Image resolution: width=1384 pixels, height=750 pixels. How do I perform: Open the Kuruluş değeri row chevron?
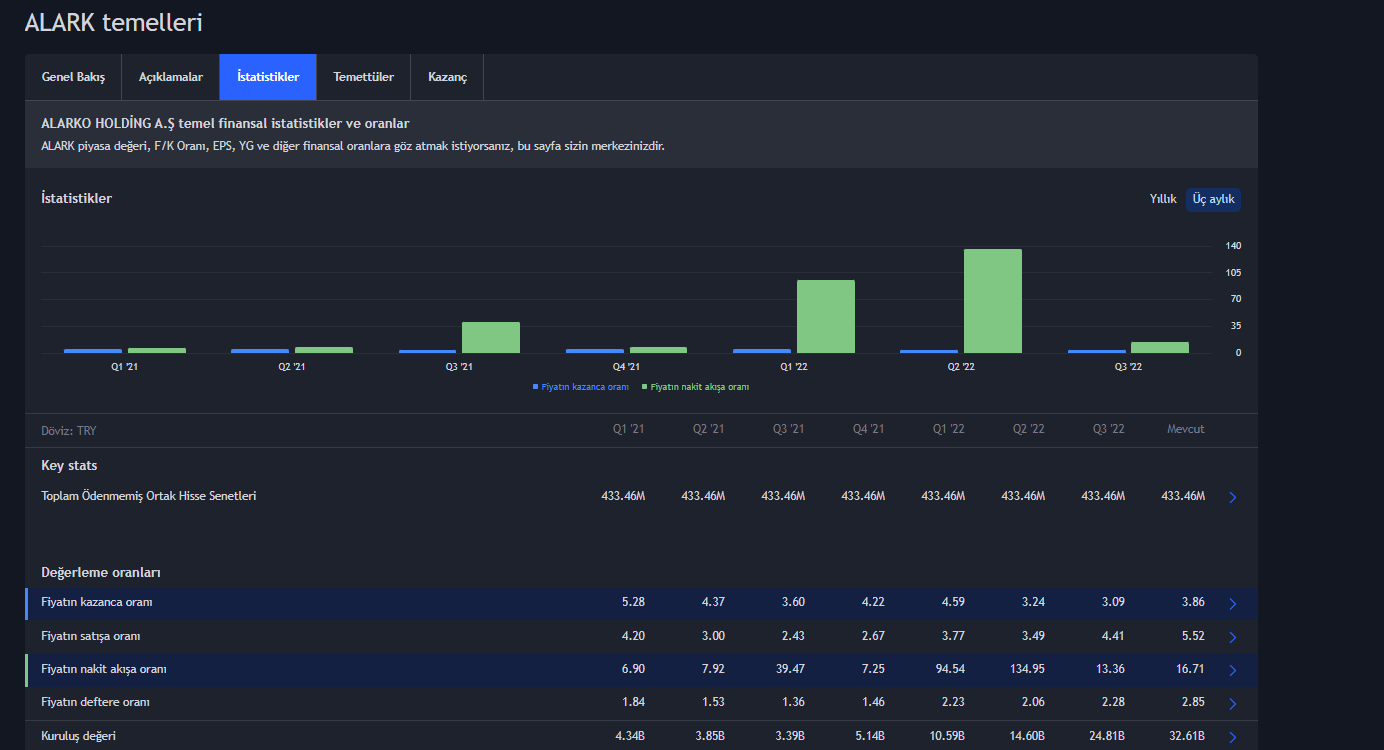click(1232, 737)
